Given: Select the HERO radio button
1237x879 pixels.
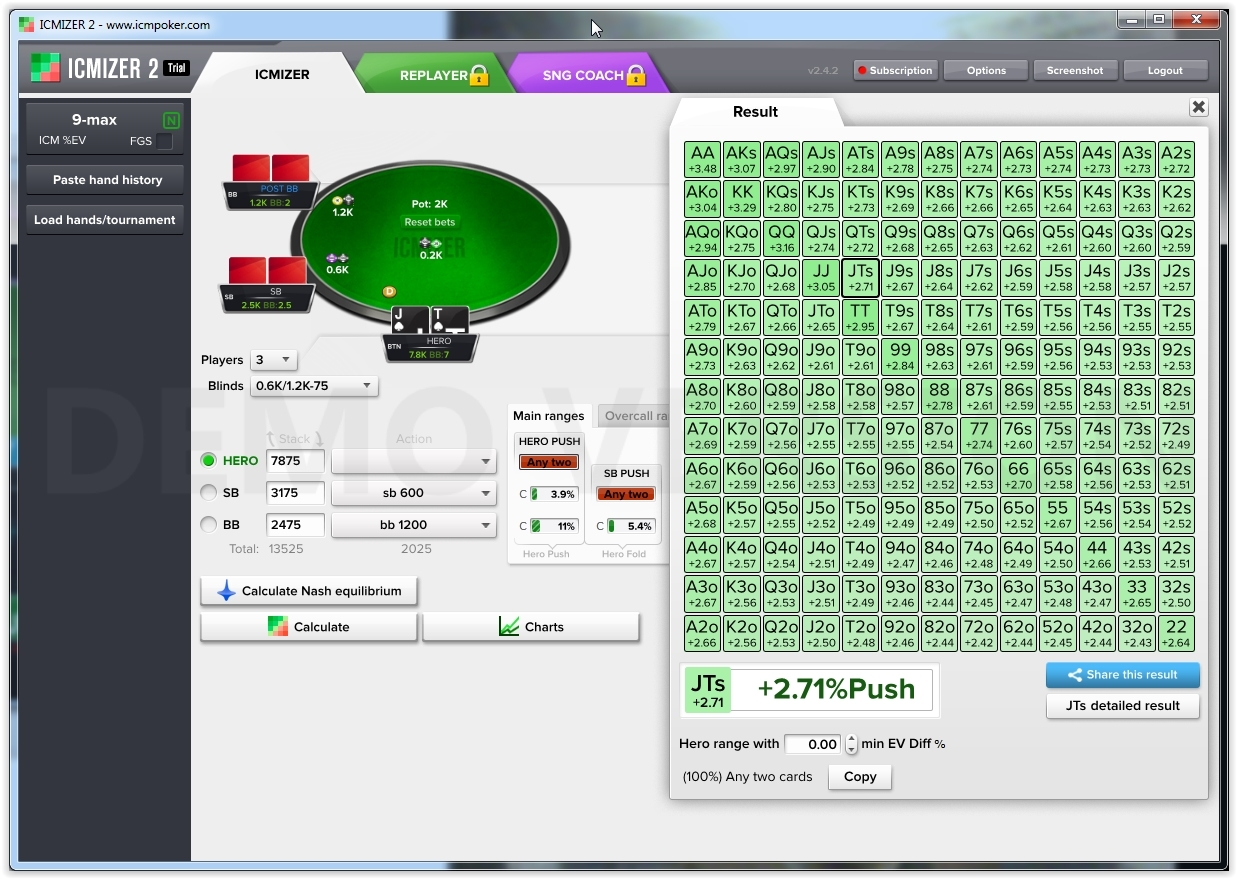Looking at the screenshot, I should point(209,461).
